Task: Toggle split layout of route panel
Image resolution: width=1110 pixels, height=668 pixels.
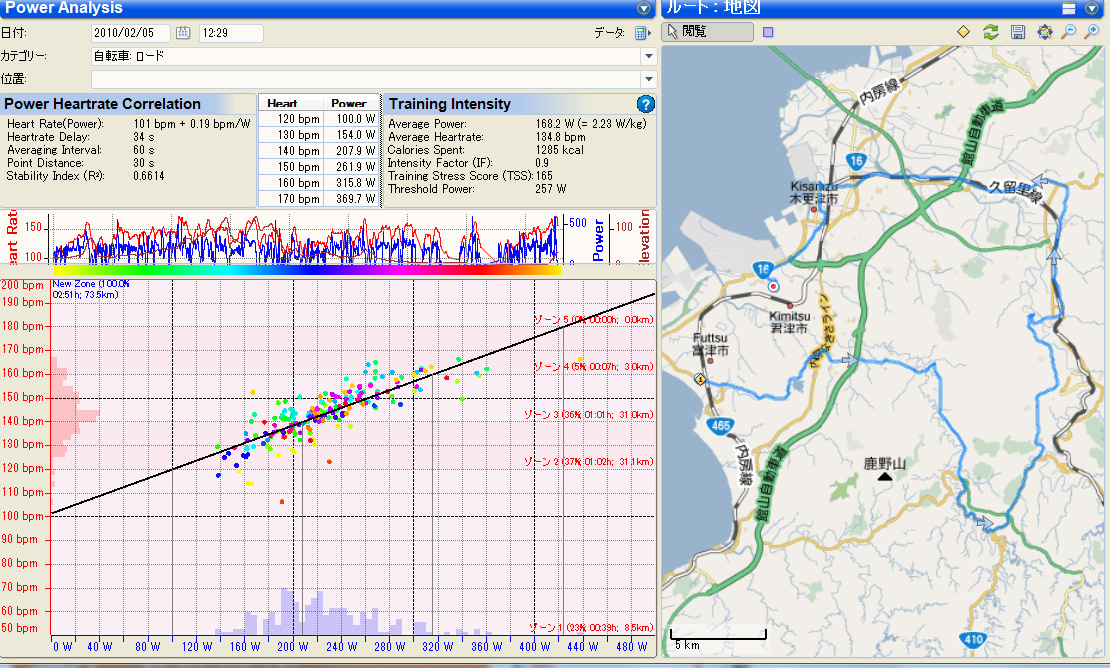Action: [1068, 8]
